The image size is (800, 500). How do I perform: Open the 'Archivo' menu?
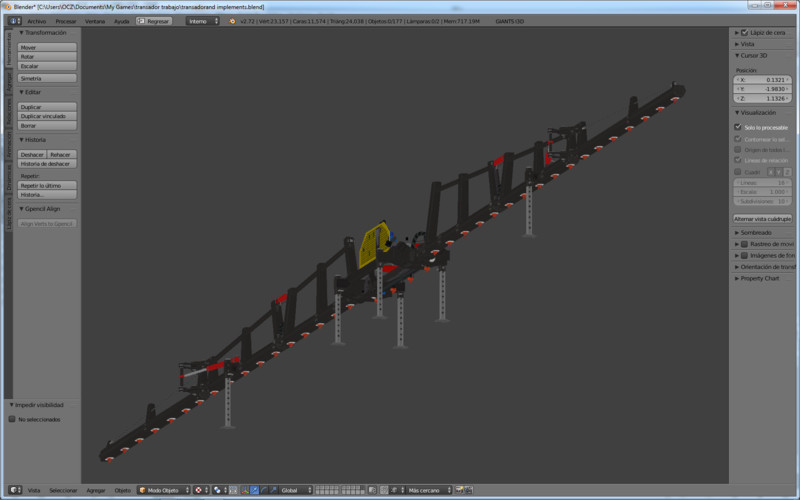pyautogui.click(x=36, y=20)
